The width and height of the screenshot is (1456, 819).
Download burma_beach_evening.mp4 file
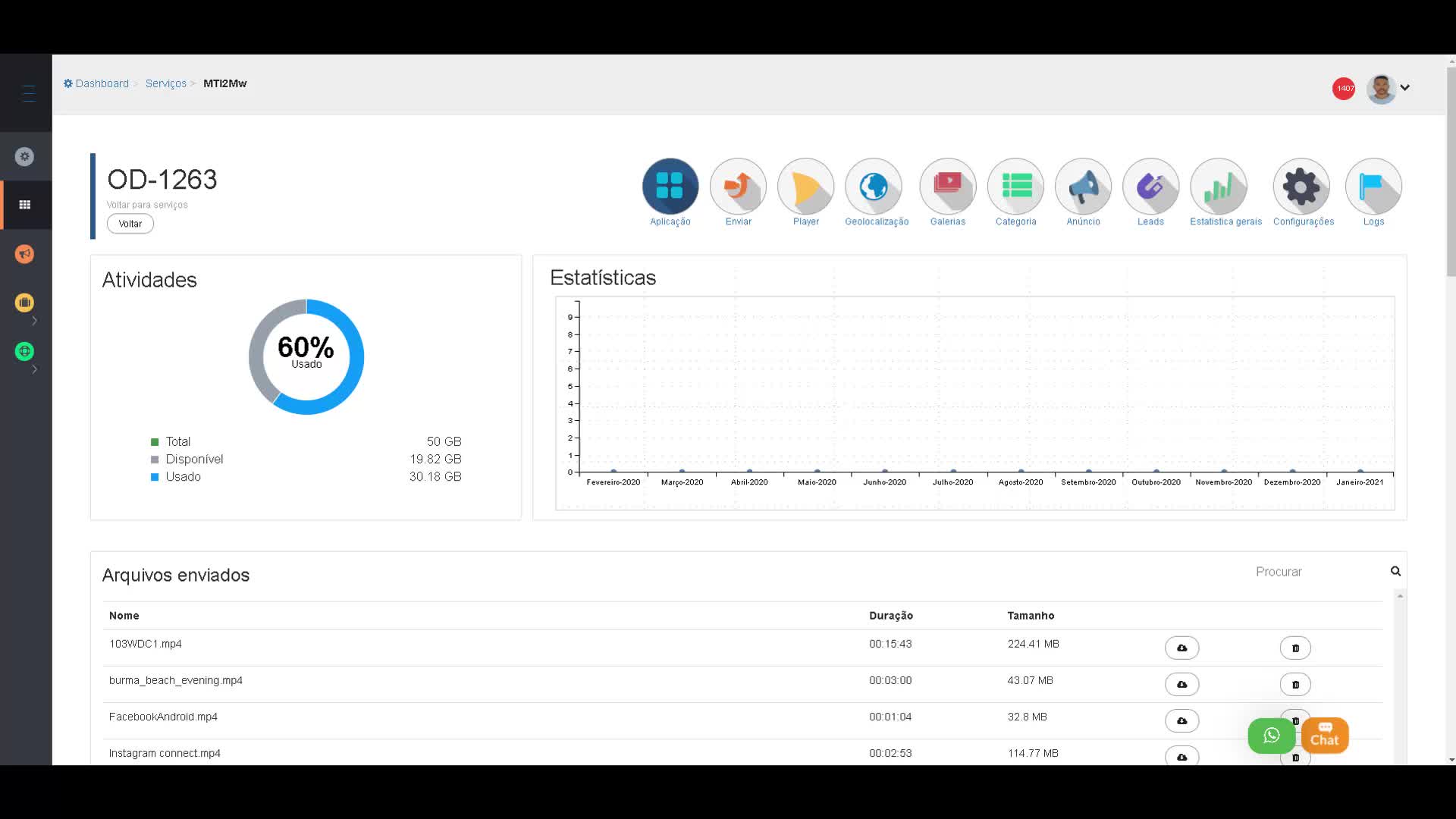click(1181, 684)
